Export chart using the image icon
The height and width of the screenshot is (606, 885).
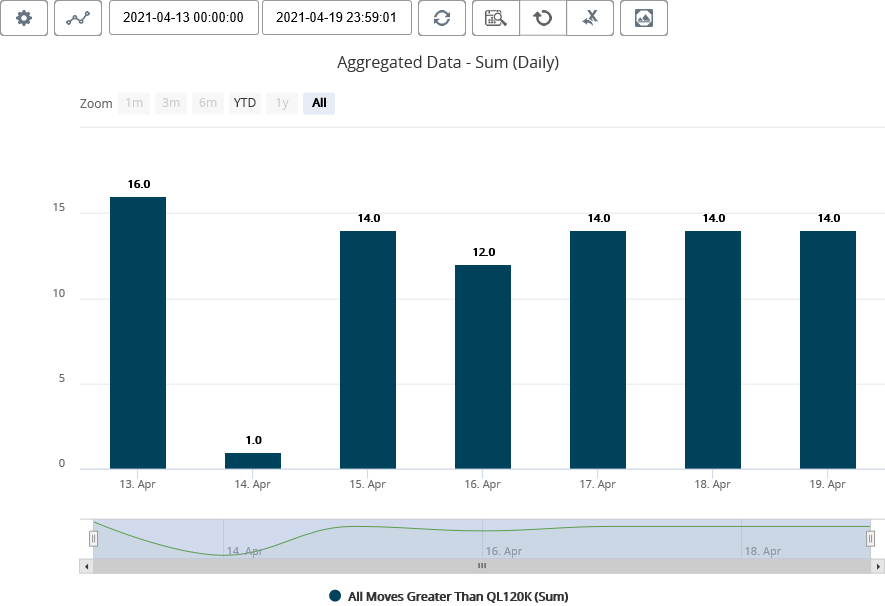tap(644, 18)
